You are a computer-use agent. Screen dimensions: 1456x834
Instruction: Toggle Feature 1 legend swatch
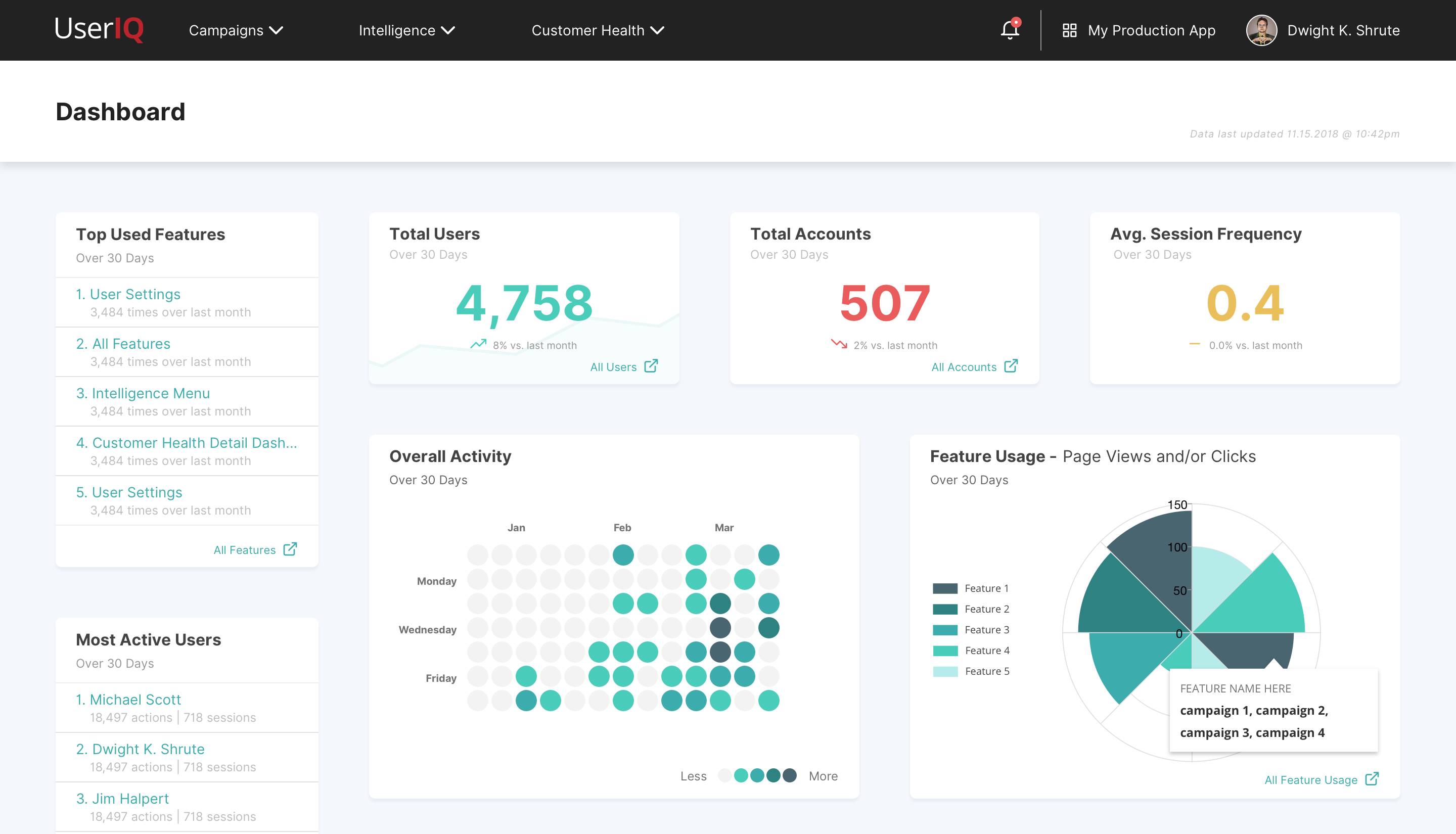point(944,588)
